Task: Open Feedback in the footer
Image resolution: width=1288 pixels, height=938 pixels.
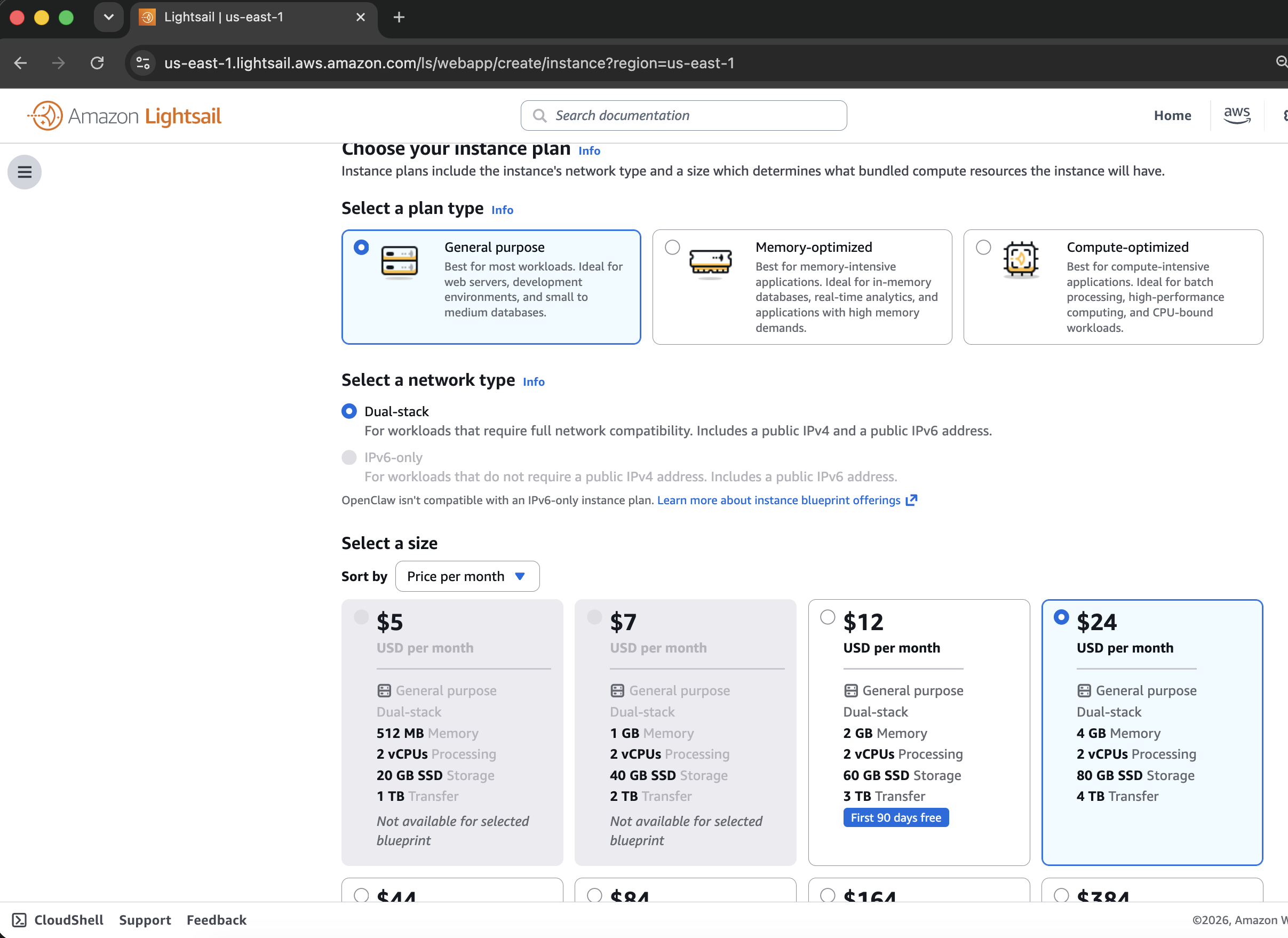Action: click(x=217, y=920)
